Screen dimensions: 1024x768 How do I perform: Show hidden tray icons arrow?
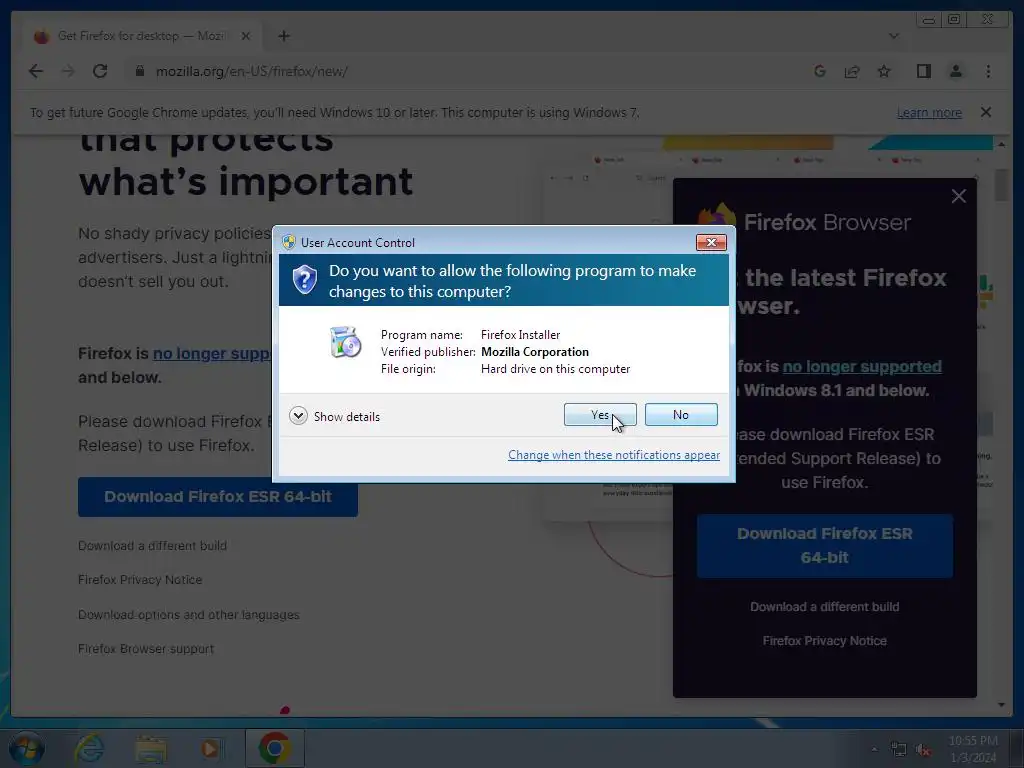(x=874, y=749)
